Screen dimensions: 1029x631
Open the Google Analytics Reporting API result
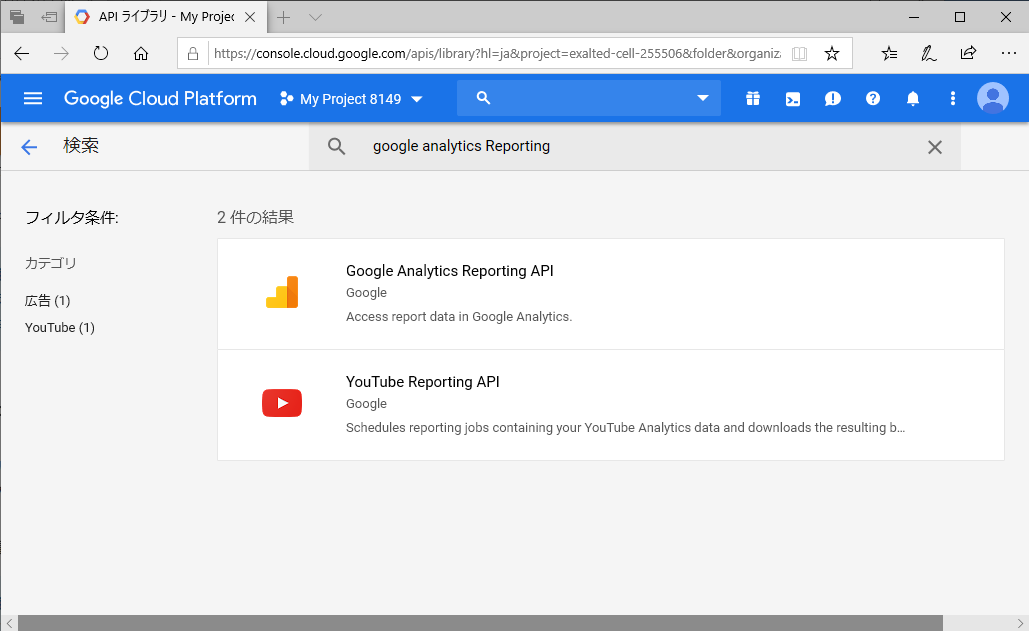[449, 271]
